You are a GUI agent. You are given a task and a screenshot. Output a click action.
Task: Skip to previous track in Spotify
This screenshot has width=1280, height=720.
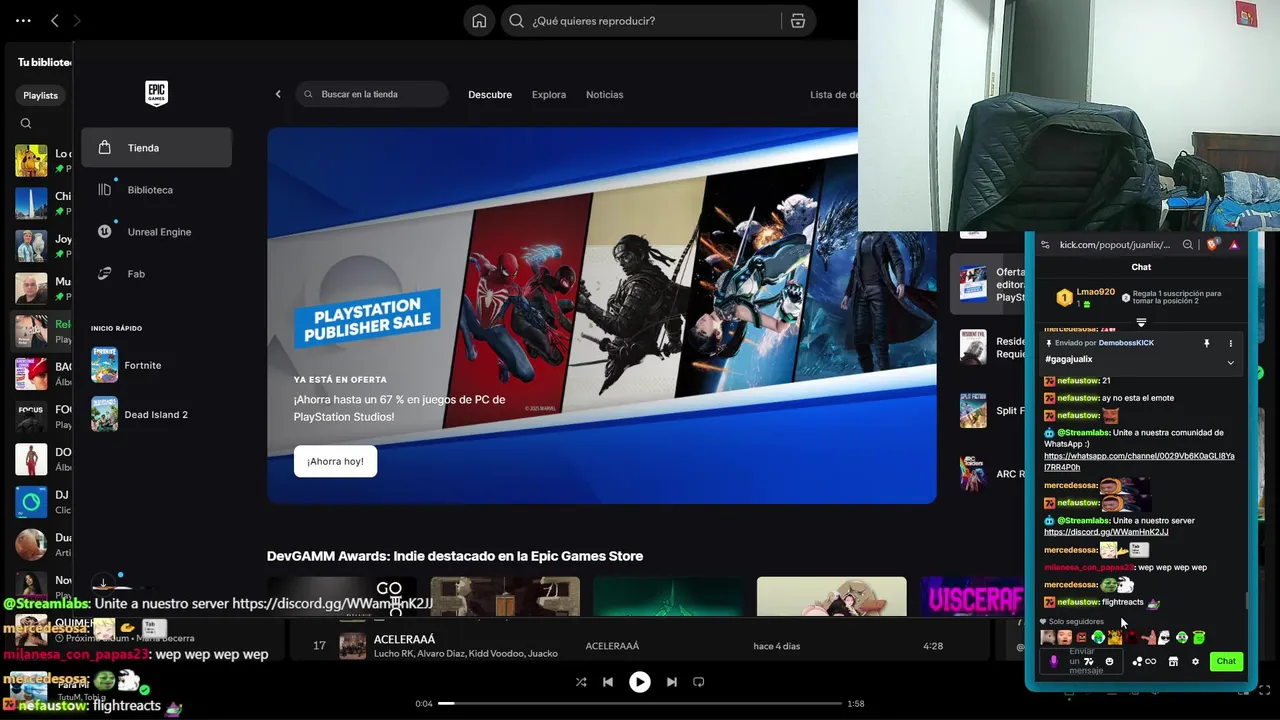[608, 682]
